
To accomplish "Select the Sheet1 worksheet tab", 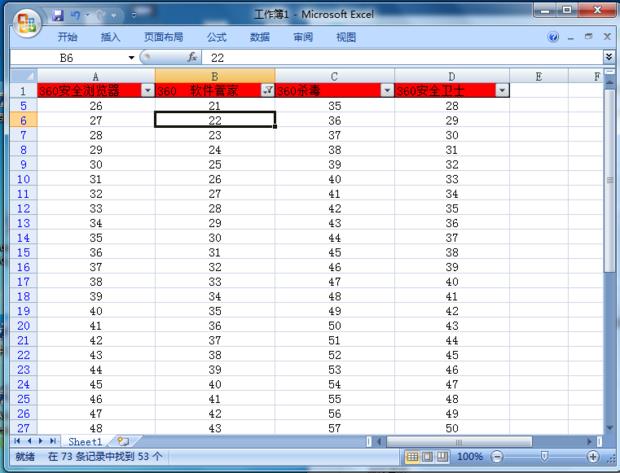I will pos(85,441).
